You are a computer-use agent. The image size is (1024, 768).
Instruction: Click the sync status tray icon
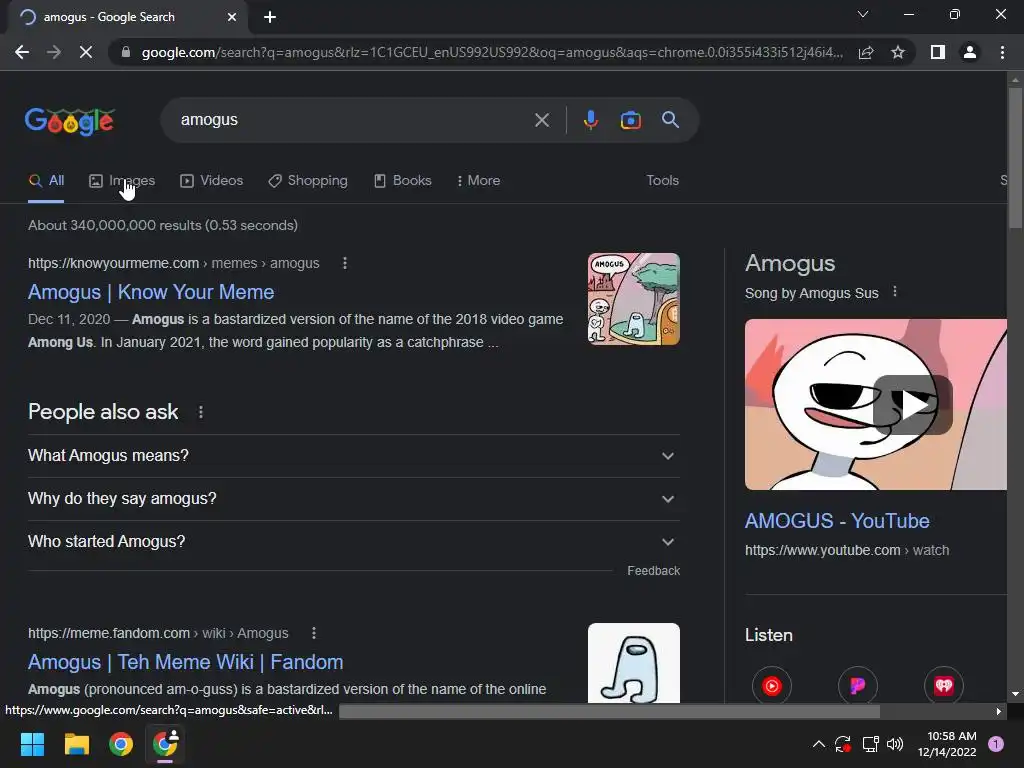(x=843, y=744)
